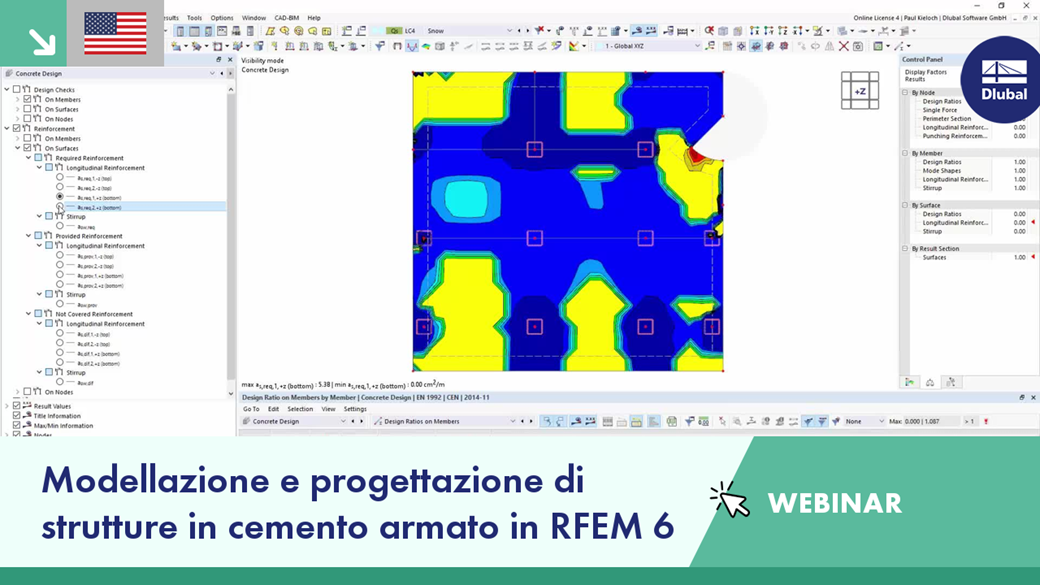Click the > 1 button in results toolbar
Screen dimensions: 1040x585
click(x=970, y=421)
